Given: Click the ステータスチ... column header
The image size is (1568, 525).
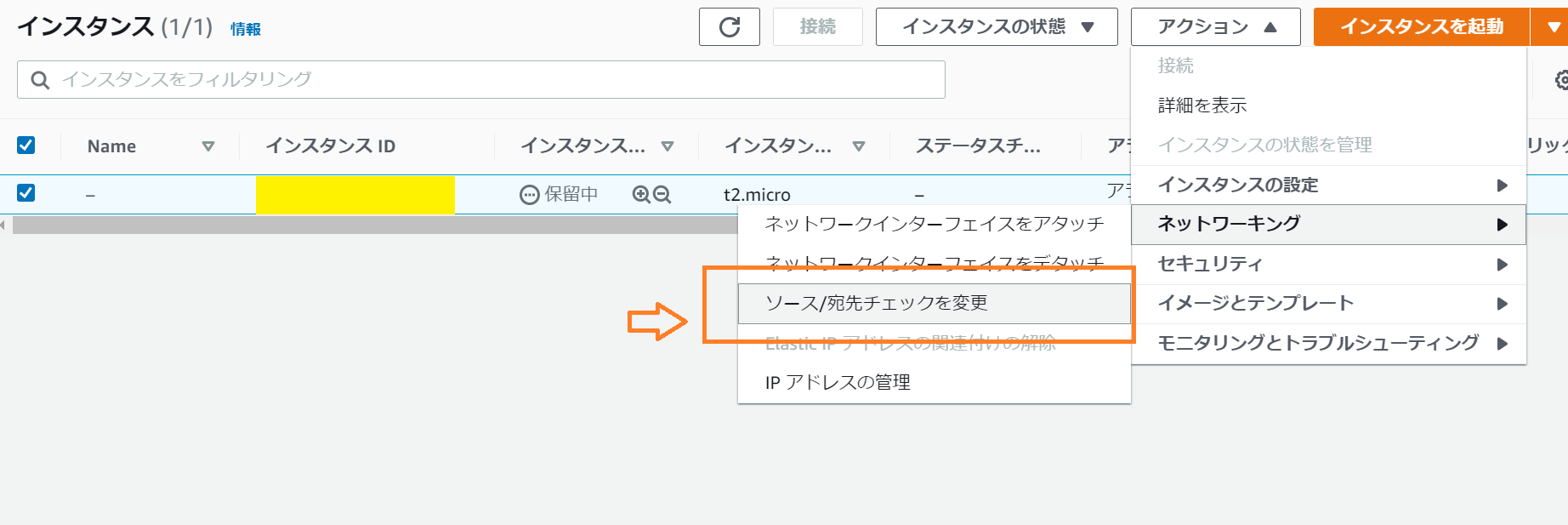Looking at the screenshot, I should coord(978,146).
